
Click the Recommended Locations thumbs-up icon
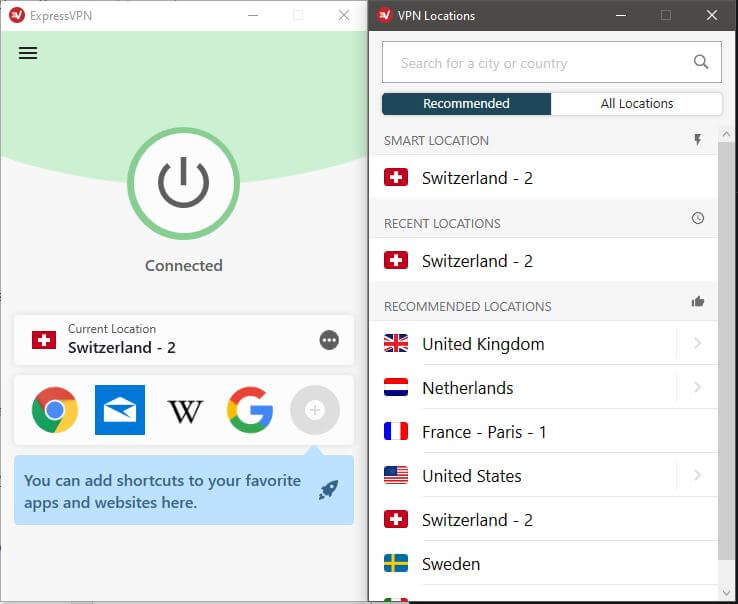click(x=698, y=301)
